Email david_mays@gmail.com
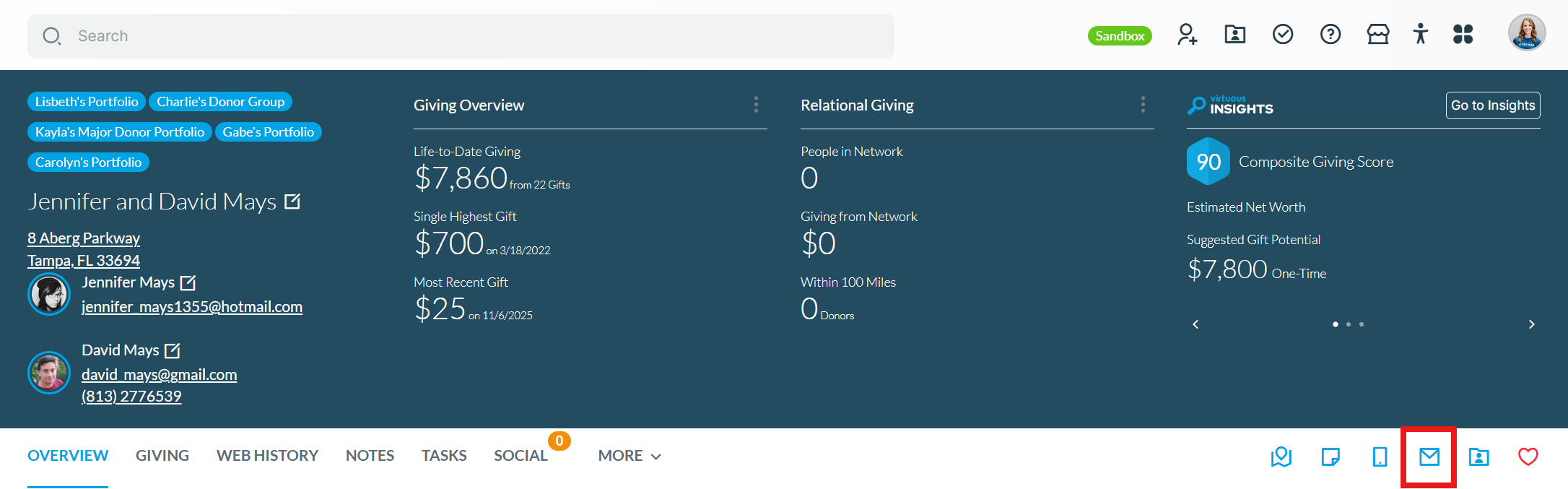The height and width of the screenshot is (489, 1568). (x=159, y=375)
